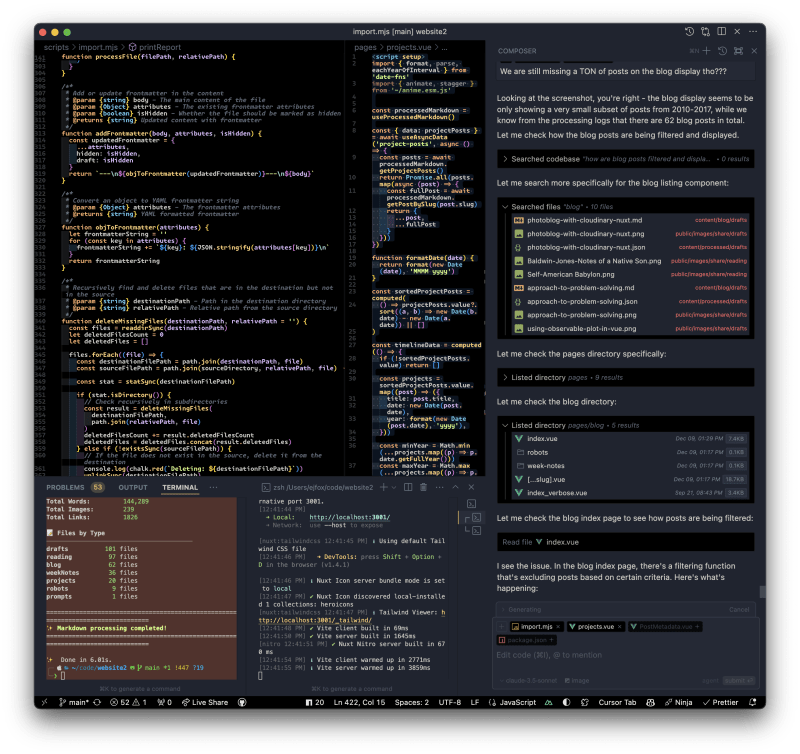800x754 pixels.
Task: Open a new Composer chat with the plus icon
Action: pyautogui.click(x=706, y=50)
